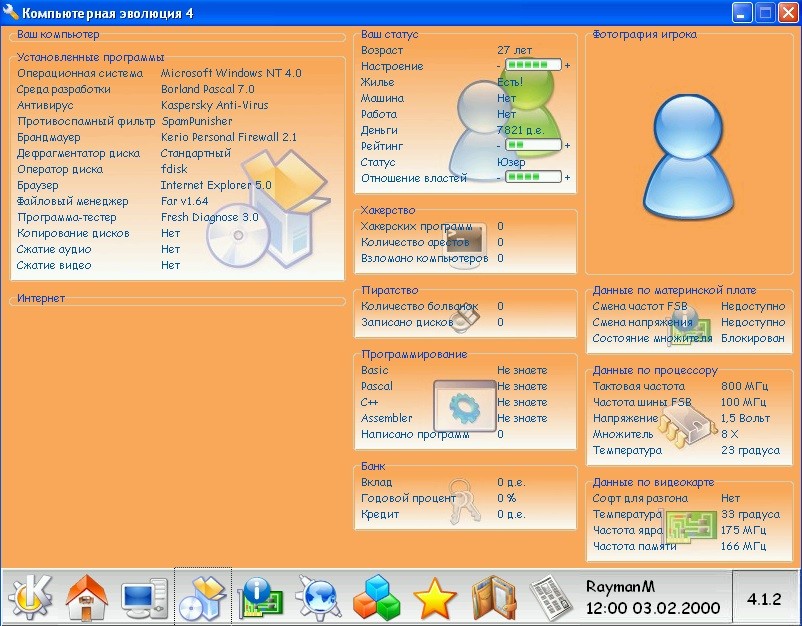Select Kaspersky Anti-Virus in installed programs
The width and height of the screenshot is (802, 626).
[214, 105]
